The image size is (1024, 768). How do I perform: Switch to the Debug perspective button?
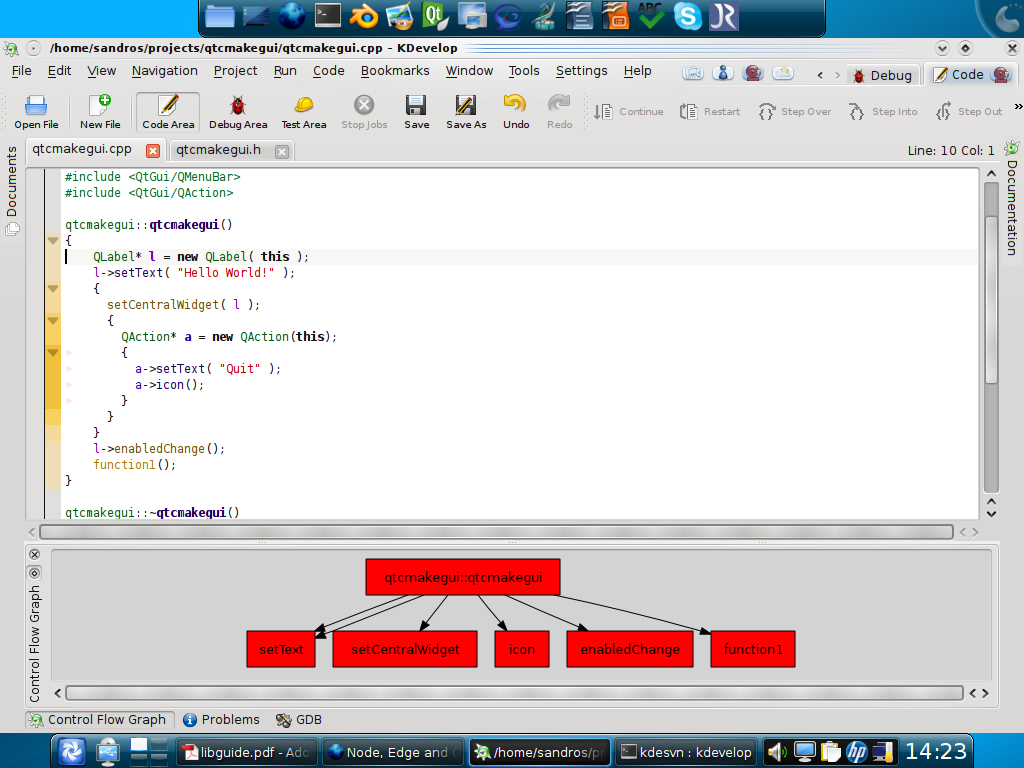[883, 75]
